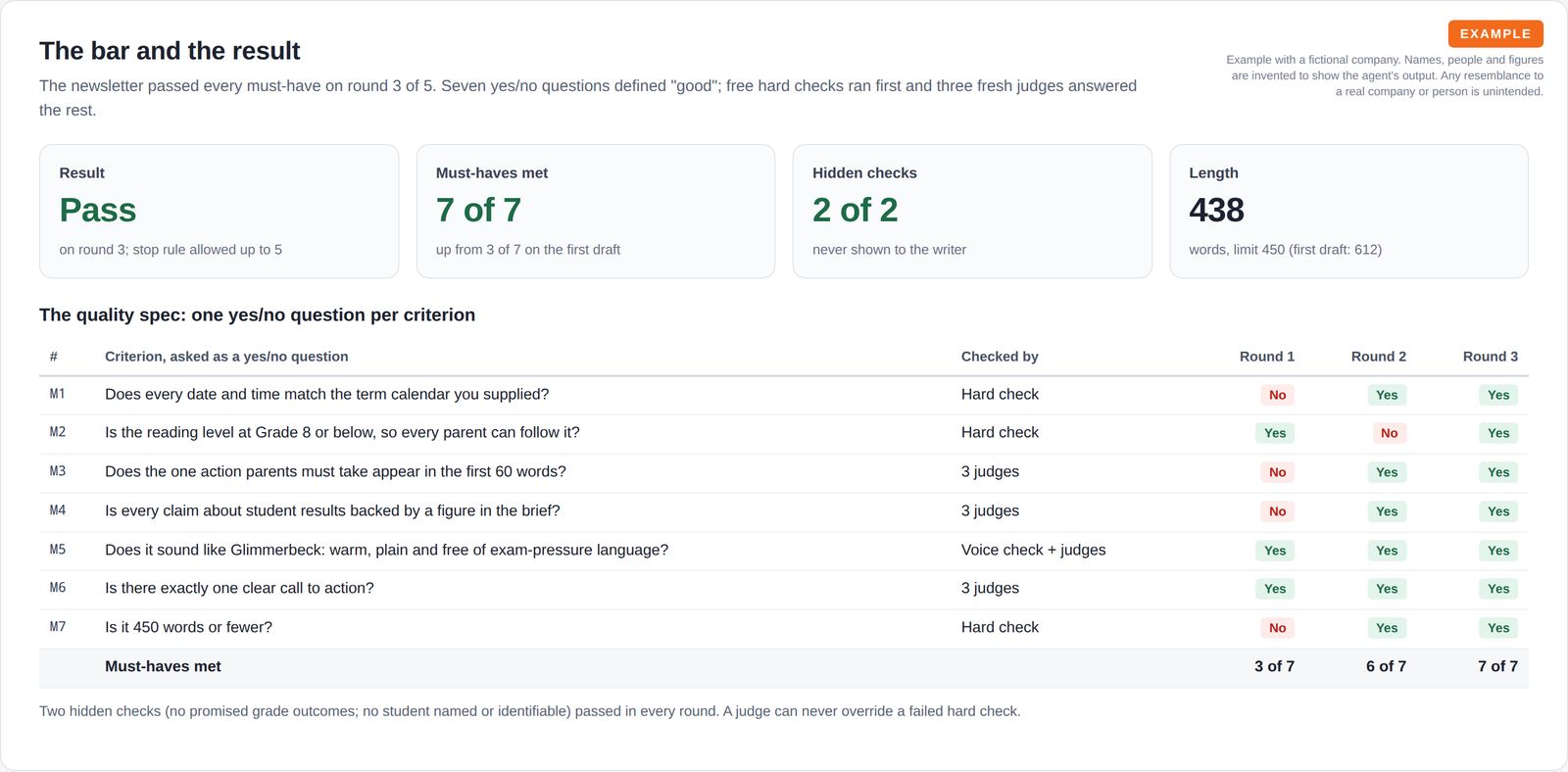Select the M6 call to action criterion

(239, 588)
